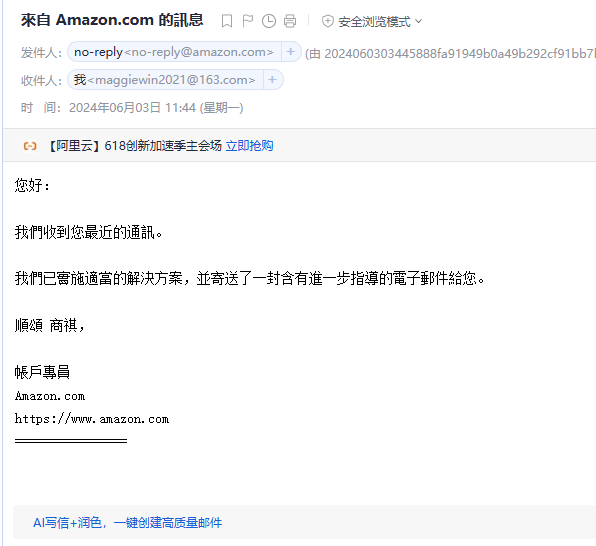Click the safe browsing shield icon
Screen dimensions: 596x546
(x=328, y=21)
